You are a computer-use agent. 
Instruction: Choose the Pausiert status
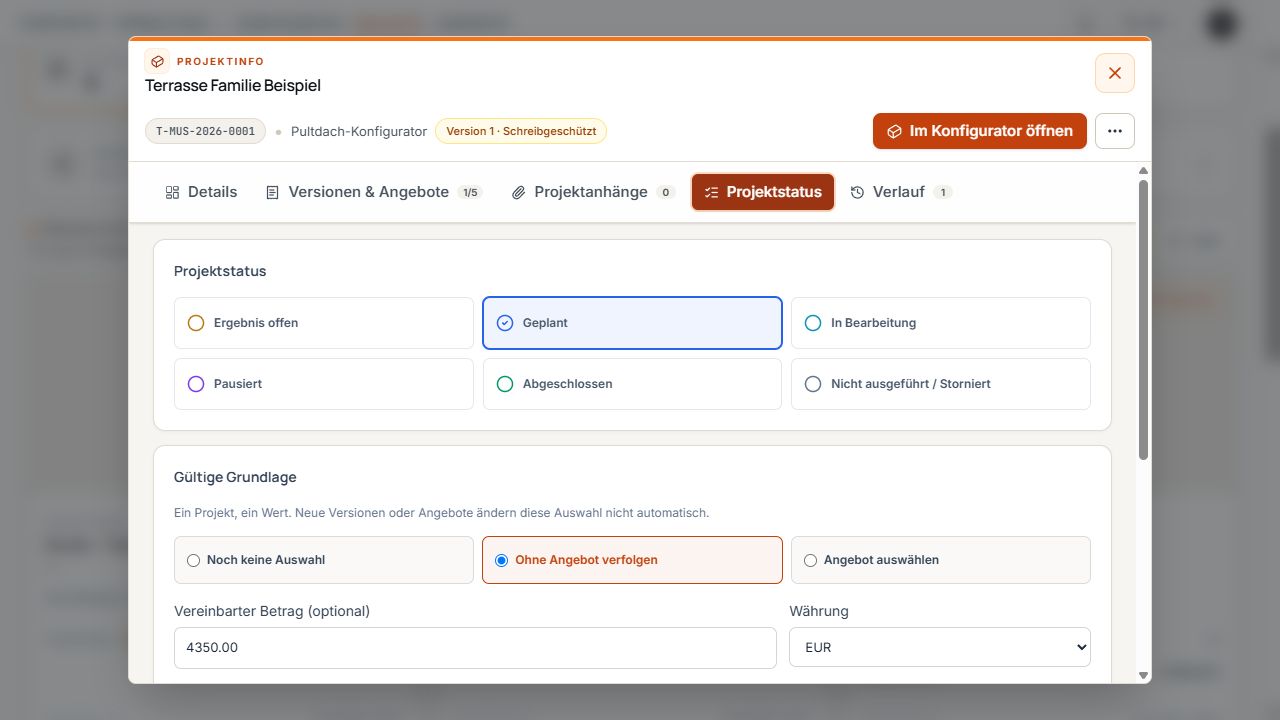click(x=324, y=384)
